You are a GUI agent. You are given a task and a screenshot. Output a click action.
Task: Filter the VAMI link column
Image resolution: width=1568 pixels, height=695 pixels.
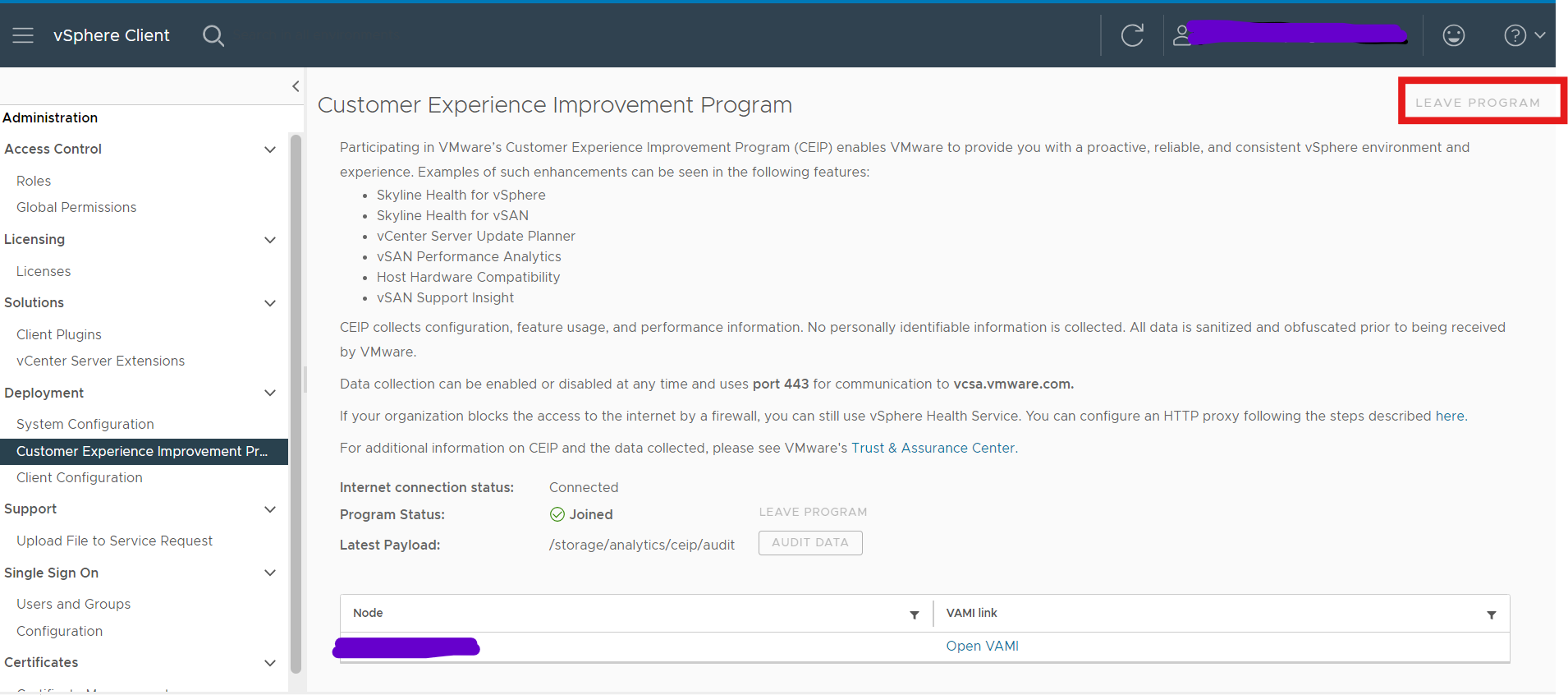pos(1491,614)
